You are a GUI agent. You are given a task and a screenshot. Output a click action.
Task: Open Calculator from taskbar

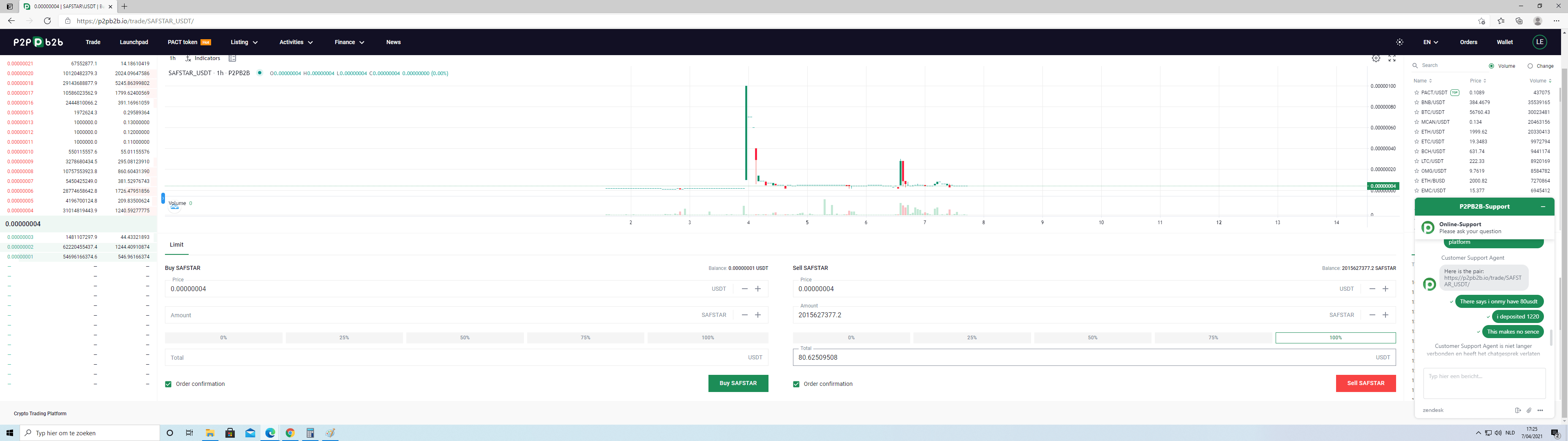(310, 433)
